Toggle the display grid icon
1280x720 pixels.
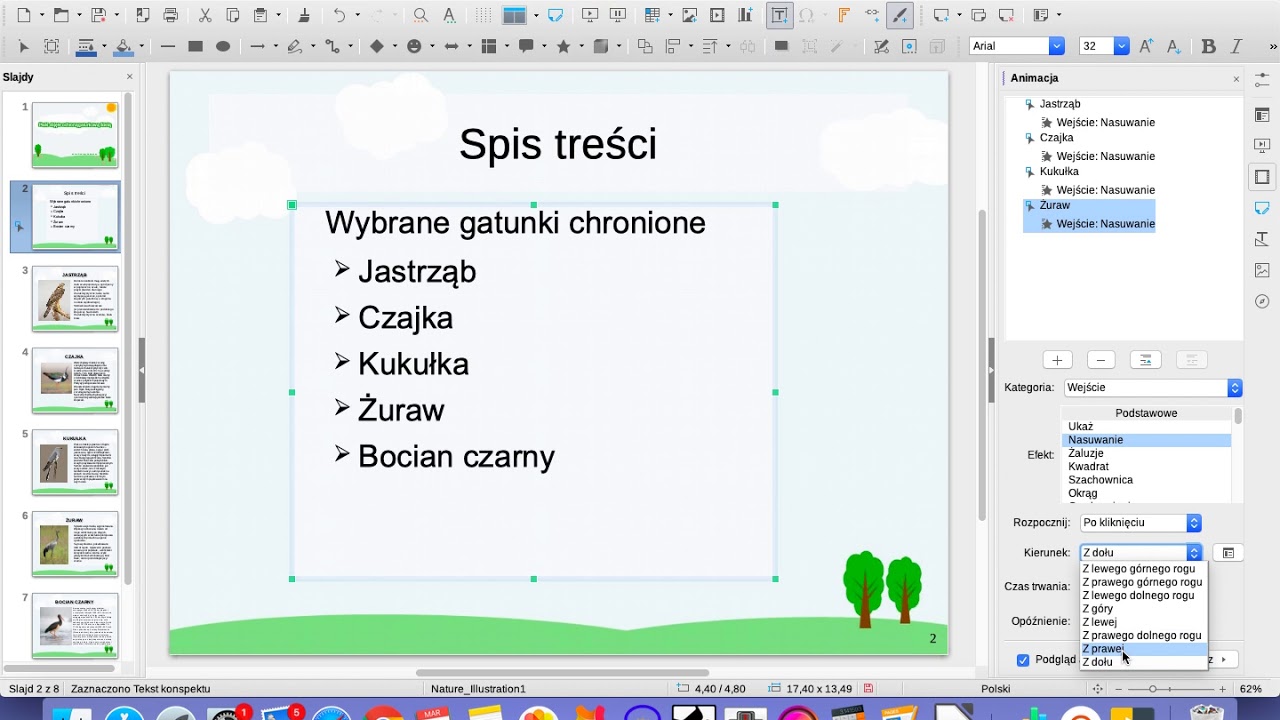tap(484, 15)
